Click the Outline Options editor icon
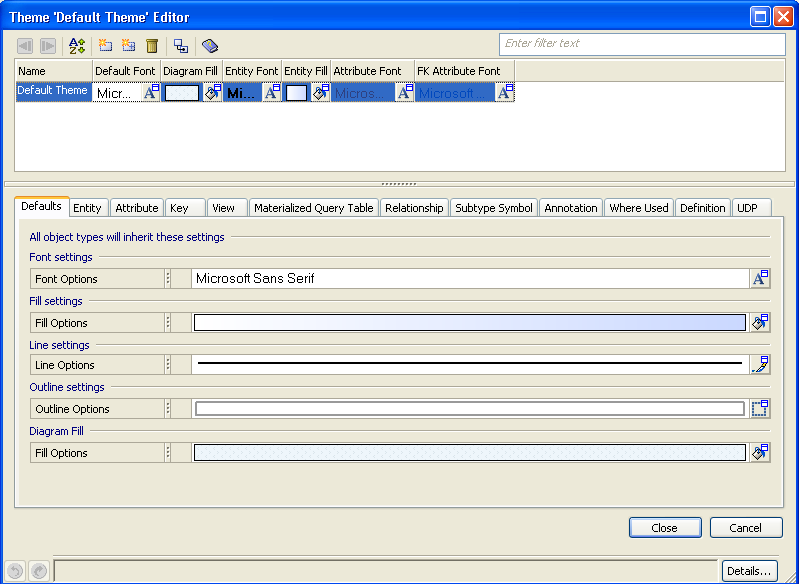 pos(760,409)
